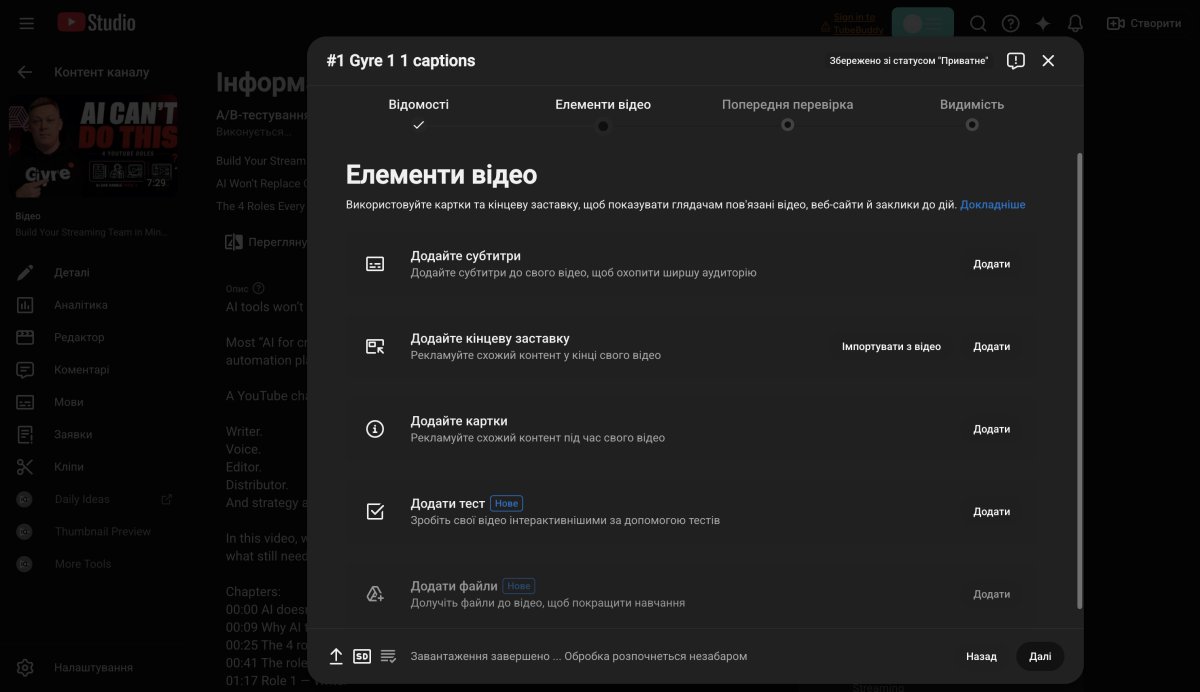Open Налаштування settings in the sidebar

pos(92,667)
